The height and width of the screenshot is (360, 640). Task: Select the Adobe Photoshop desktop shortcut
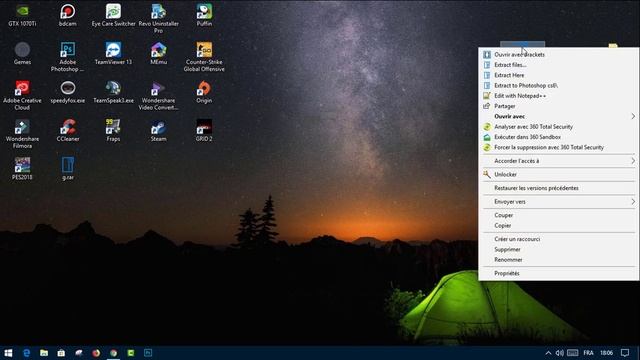click(67, 57)
